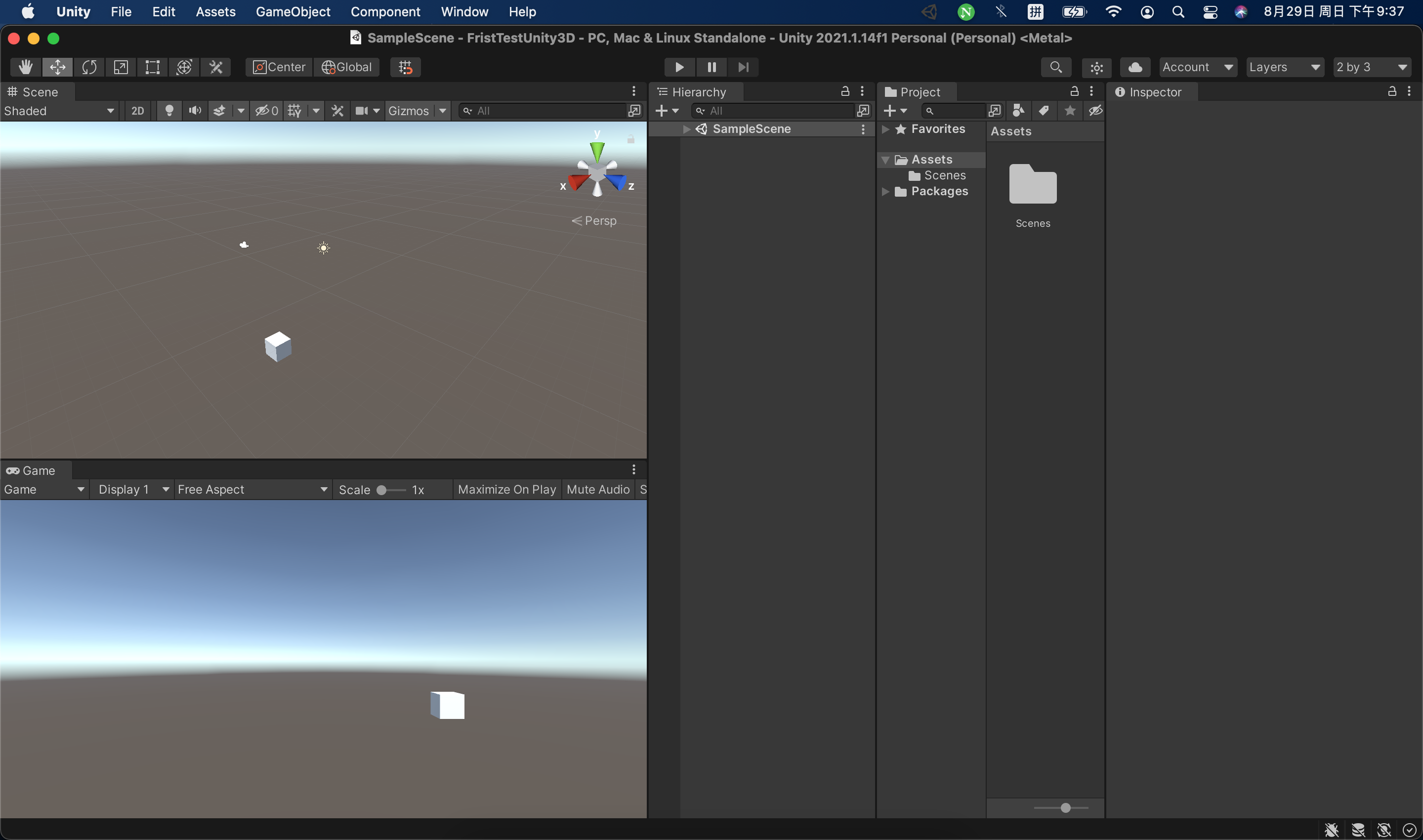Toggle 2D view mode in Scene
This screenshot has height=840, width=1423.
(137, 111)
